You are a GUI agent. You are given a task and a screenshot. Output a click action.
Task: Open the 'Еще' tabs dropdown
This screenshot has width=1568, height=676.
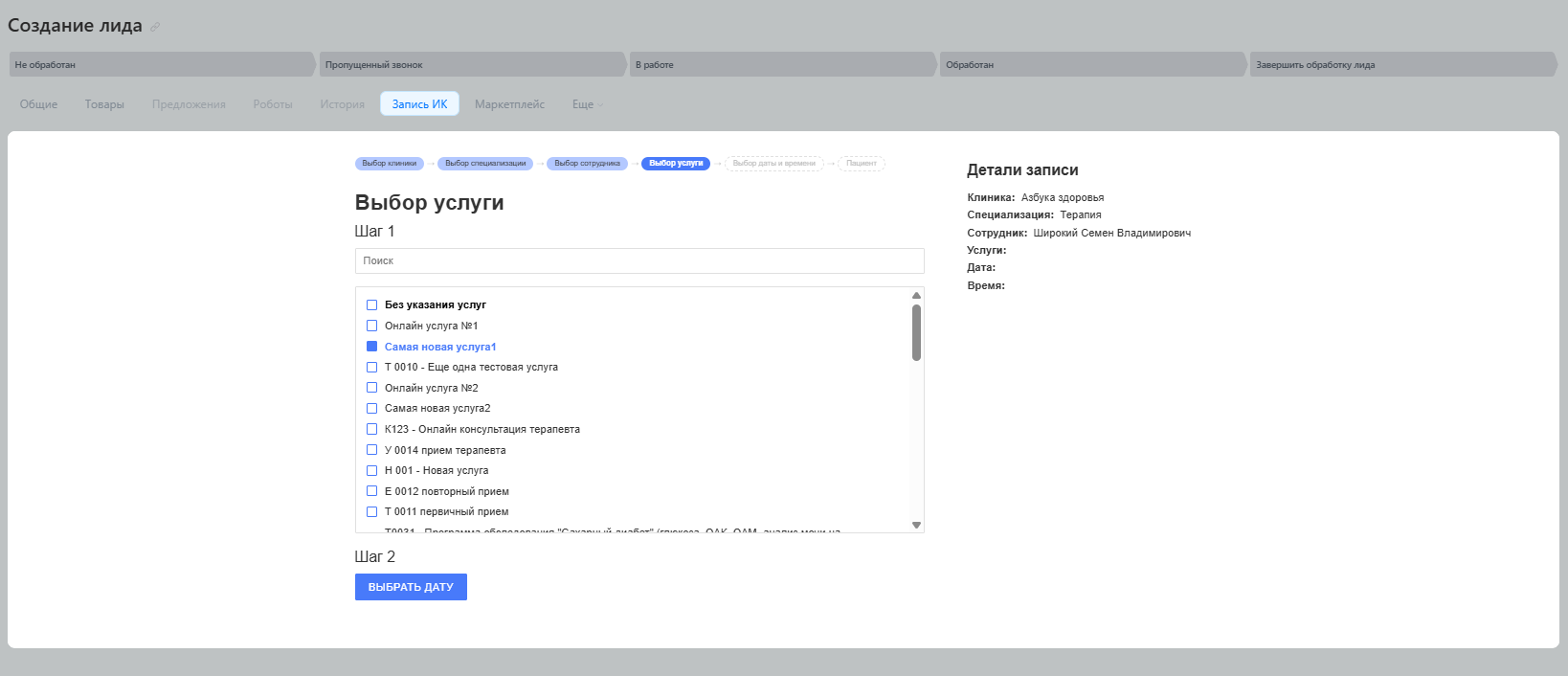[x=588, y=104]
